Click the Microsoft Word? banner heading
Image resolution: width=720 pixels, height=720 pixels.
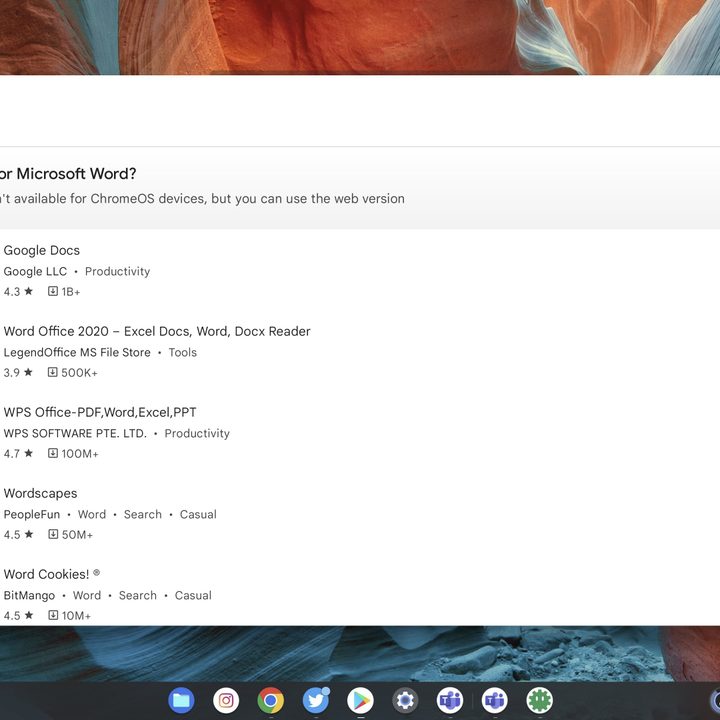click(68, 174)
